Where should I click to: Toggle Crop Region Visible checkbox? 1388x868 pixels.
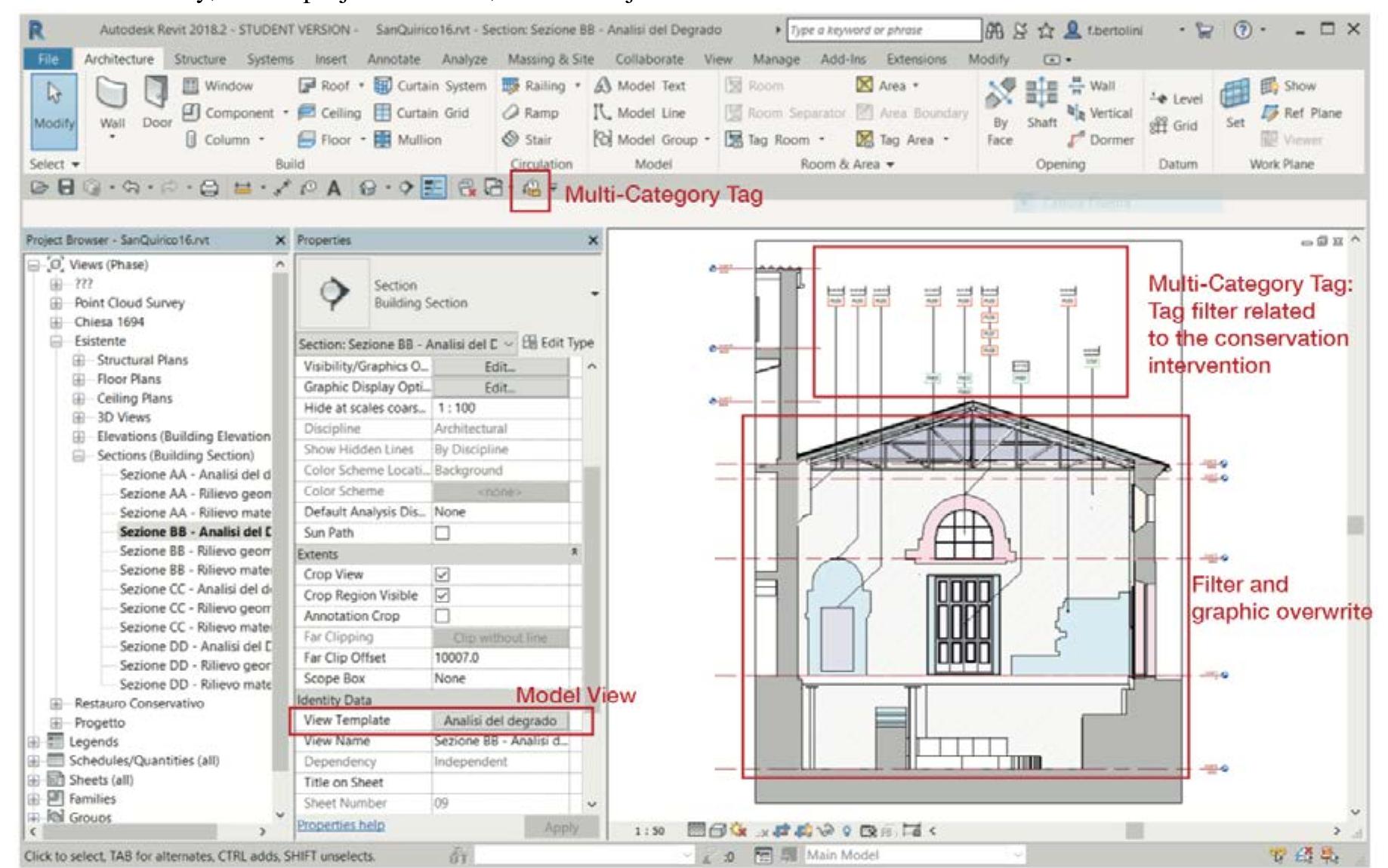pyautogui.click(x=443, y=596)
